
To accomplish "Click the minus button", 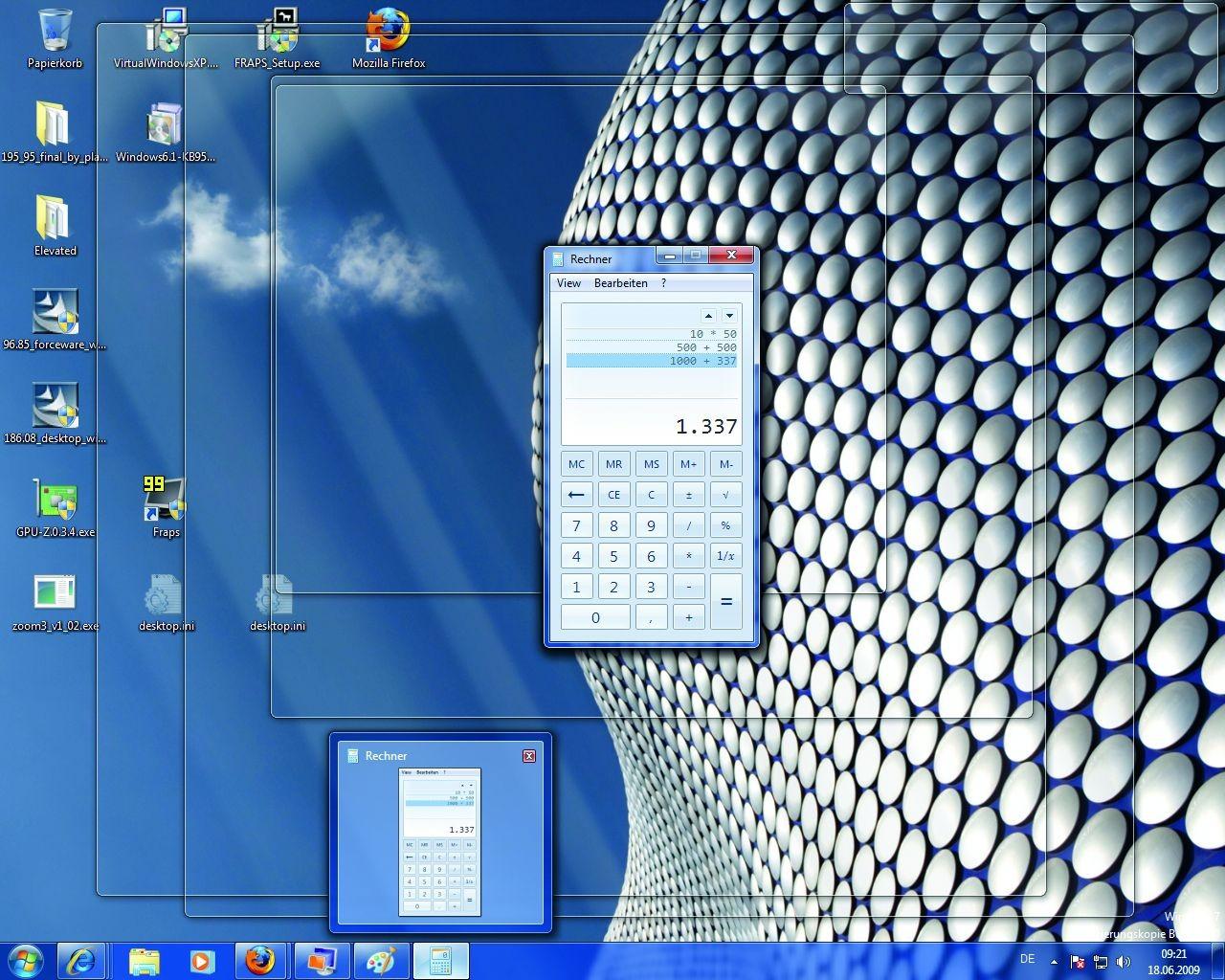I will click(688, 587).
